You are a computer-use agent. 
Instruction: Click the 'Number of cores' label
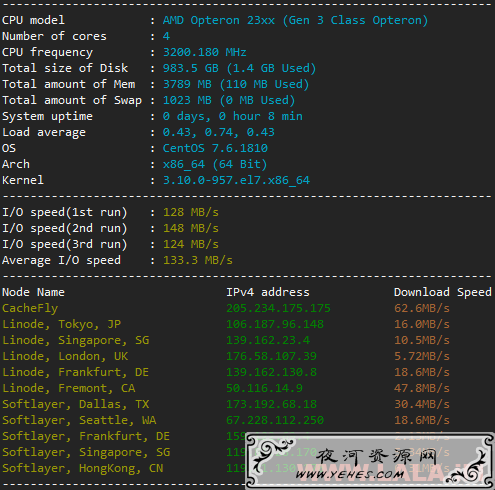point(54,36)
